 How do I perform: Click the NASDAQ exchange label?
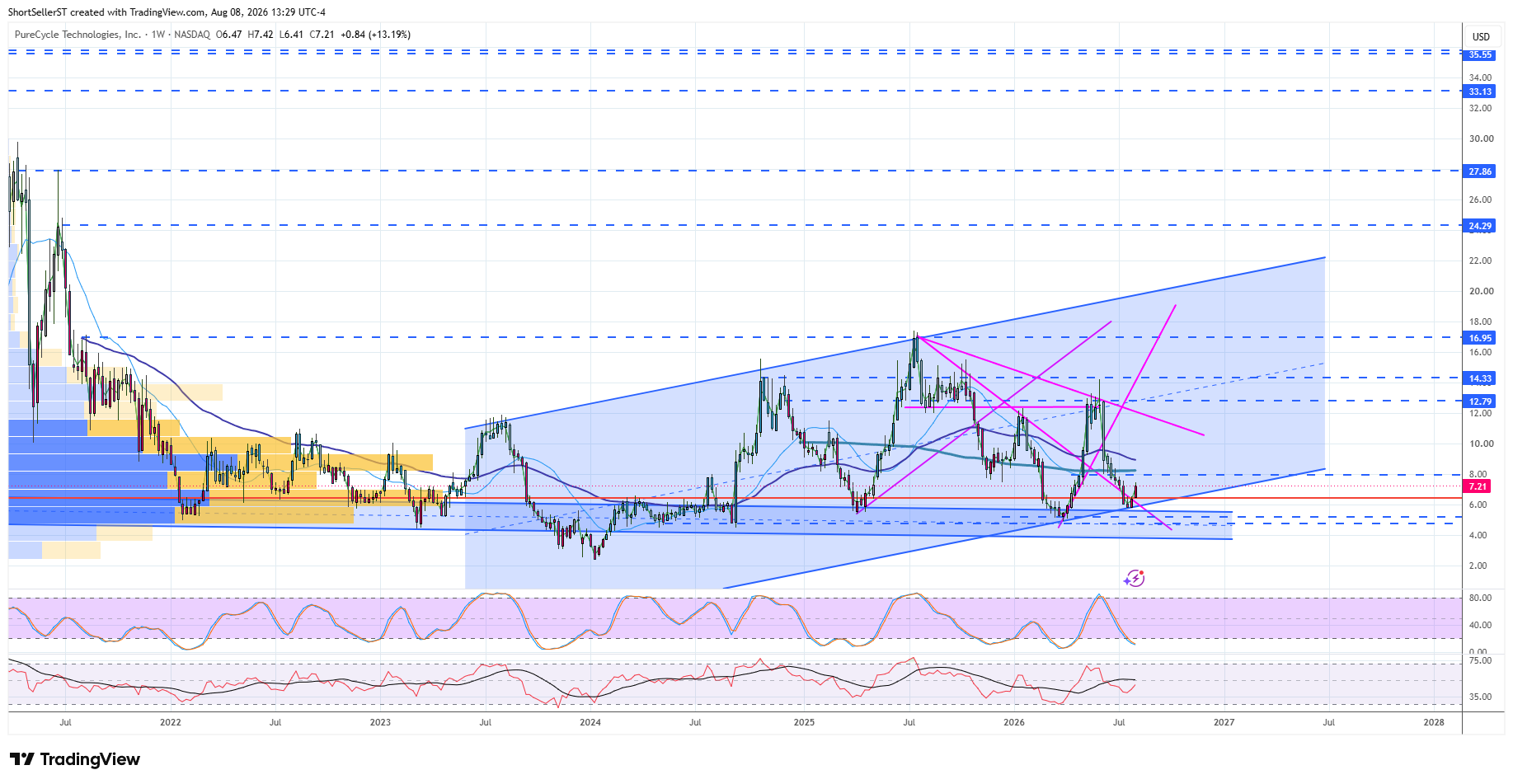(192, 35)
